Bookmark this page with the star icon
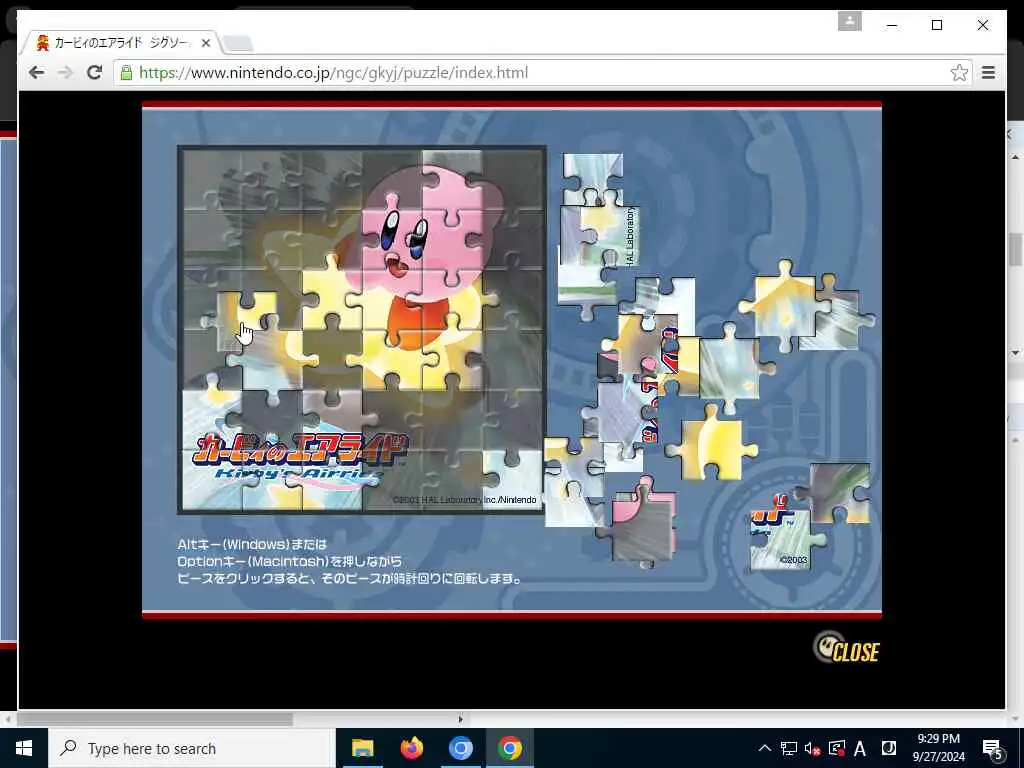This screenshot has width=1024, height=768. [959, 72]
